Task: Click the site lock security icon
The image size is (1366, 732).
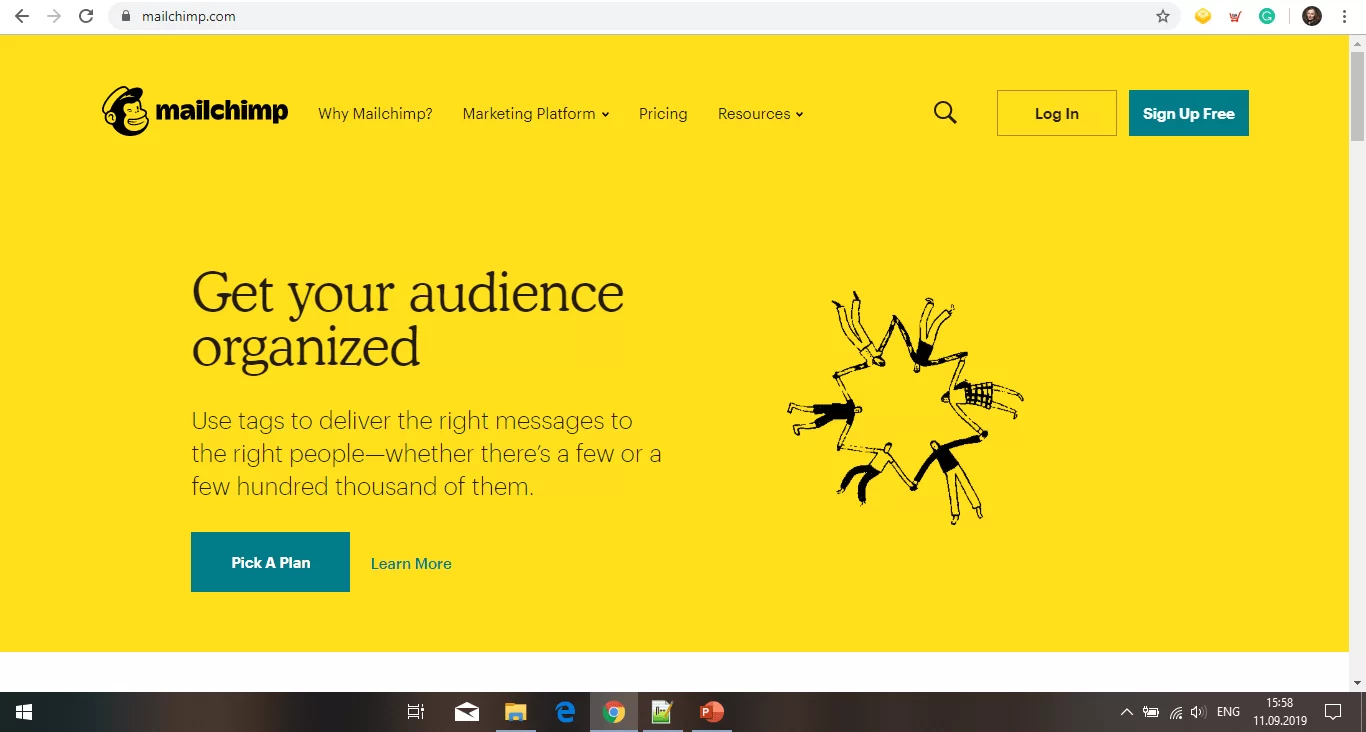Action: (x=126, y=16)
